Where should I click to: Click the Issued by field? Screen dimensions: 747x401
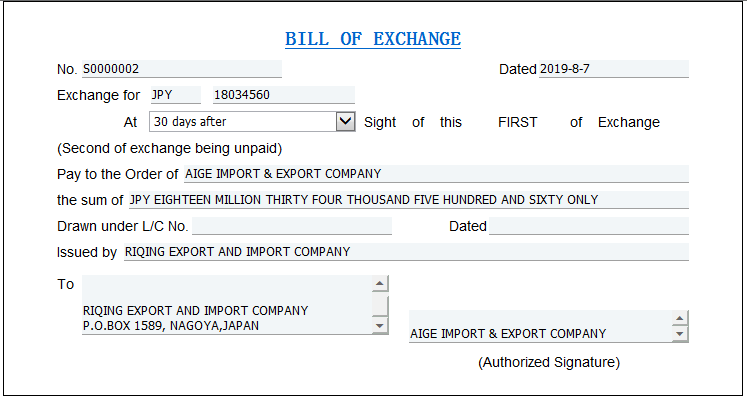404,252
